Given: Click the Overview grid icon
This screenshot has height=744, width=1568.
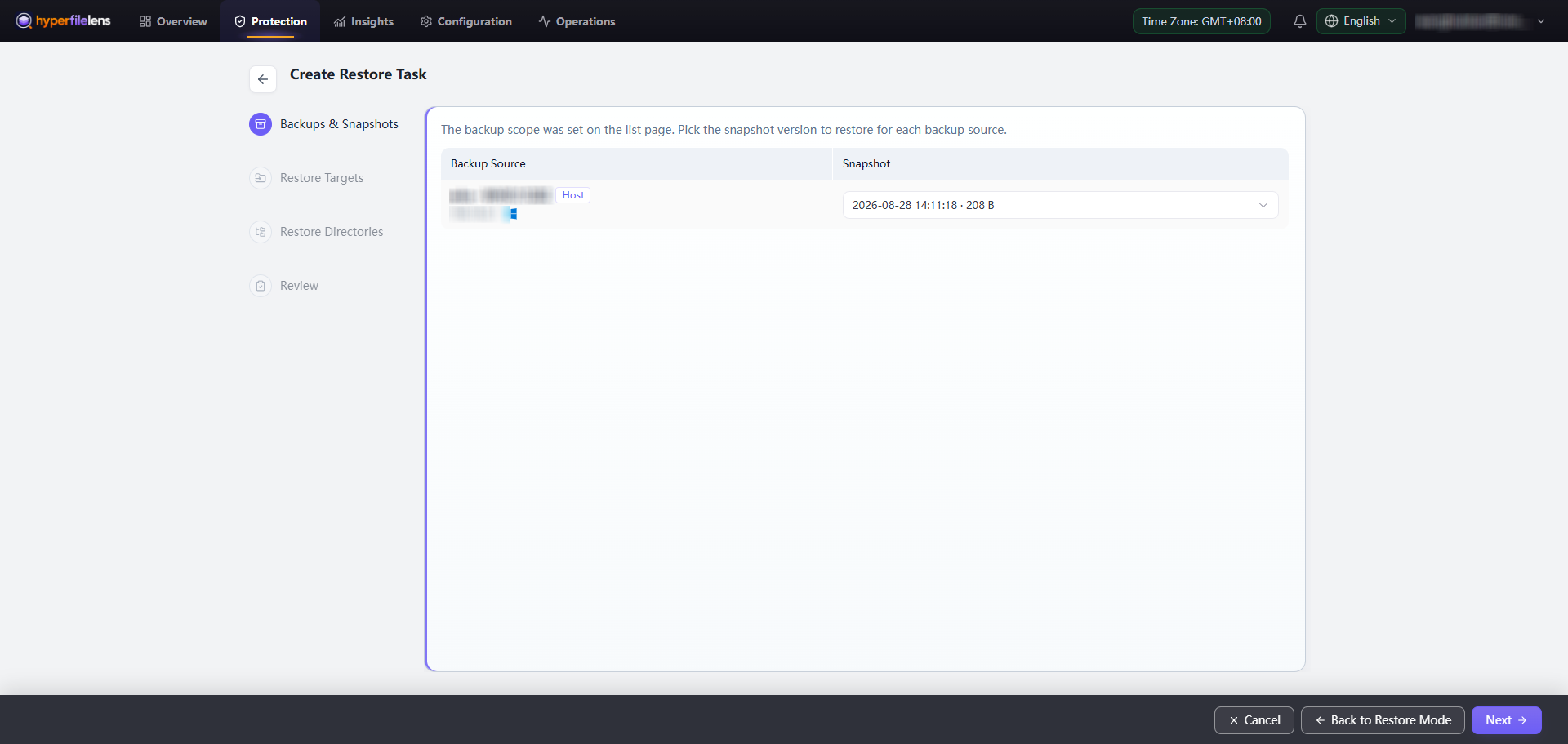Looking at the screenshot, I should [x=145, y=21].
